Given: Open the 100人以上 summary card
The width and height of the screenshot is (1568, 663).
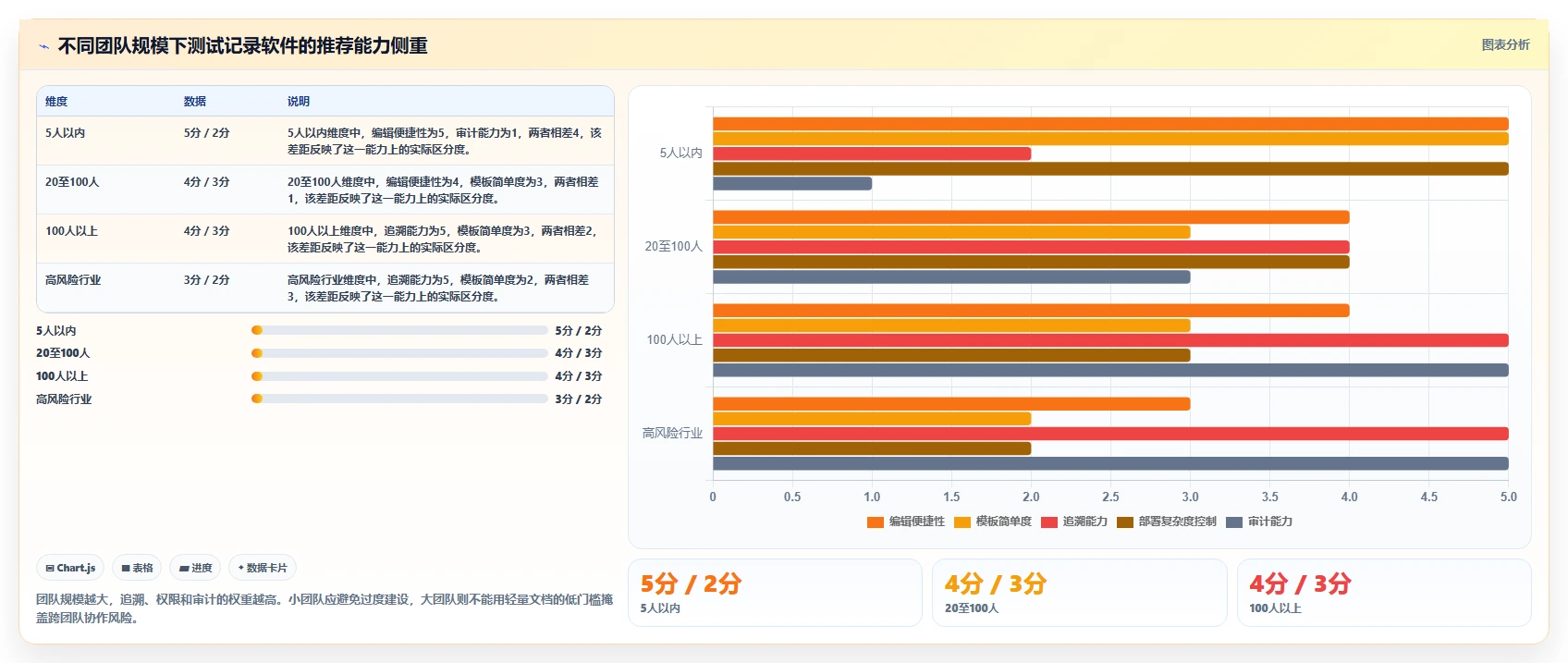Looking at the screenshot, I should [x=1384, y=593].
